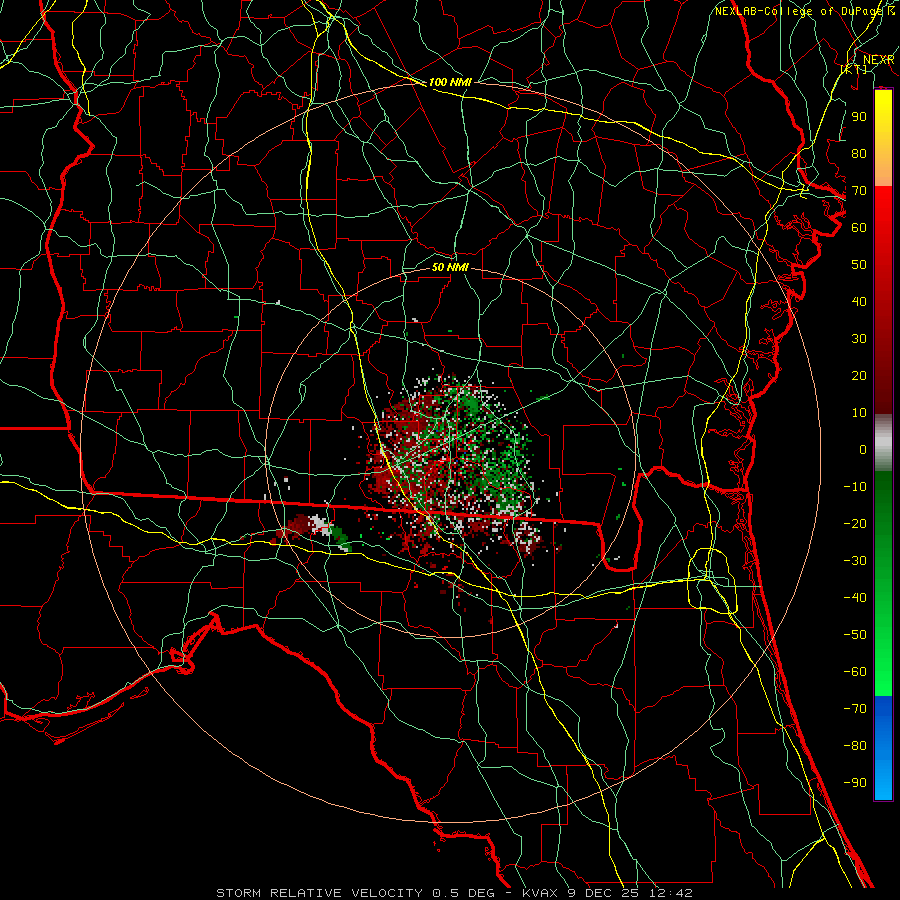This screenshot has width=900, height=900.
Task: Click the 80 value on the velocity scale
Action: pos(859,153)
